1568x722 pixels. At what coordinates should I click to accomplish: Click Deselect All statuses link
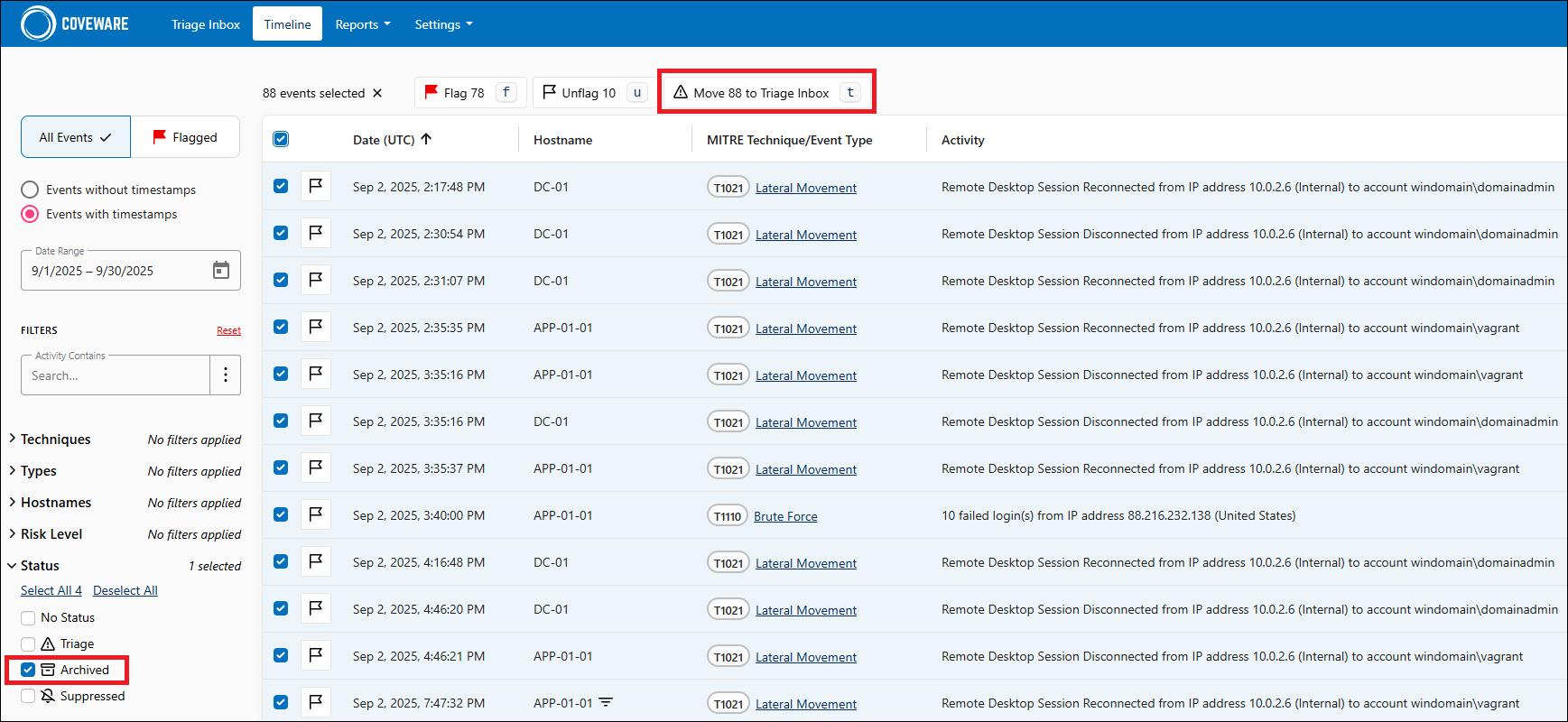(x=125, y=590)
